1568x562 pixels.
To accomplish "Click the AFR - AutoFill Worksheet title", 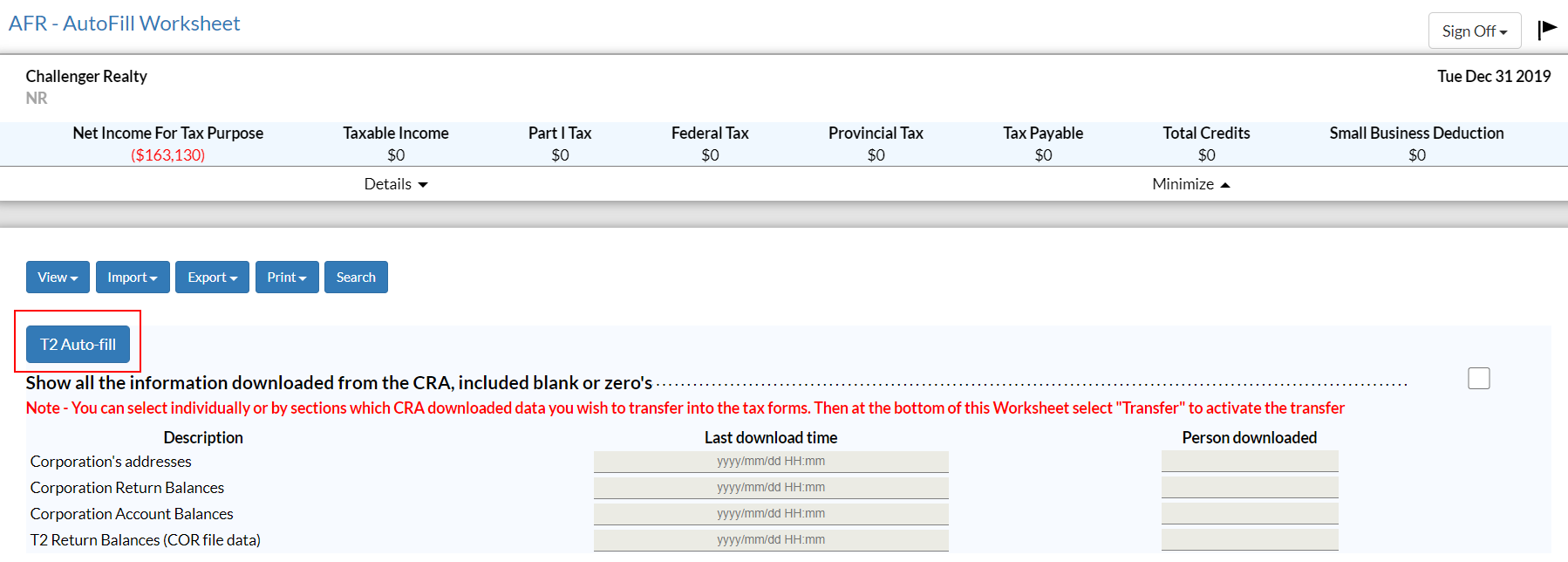I will coord(124,24).
